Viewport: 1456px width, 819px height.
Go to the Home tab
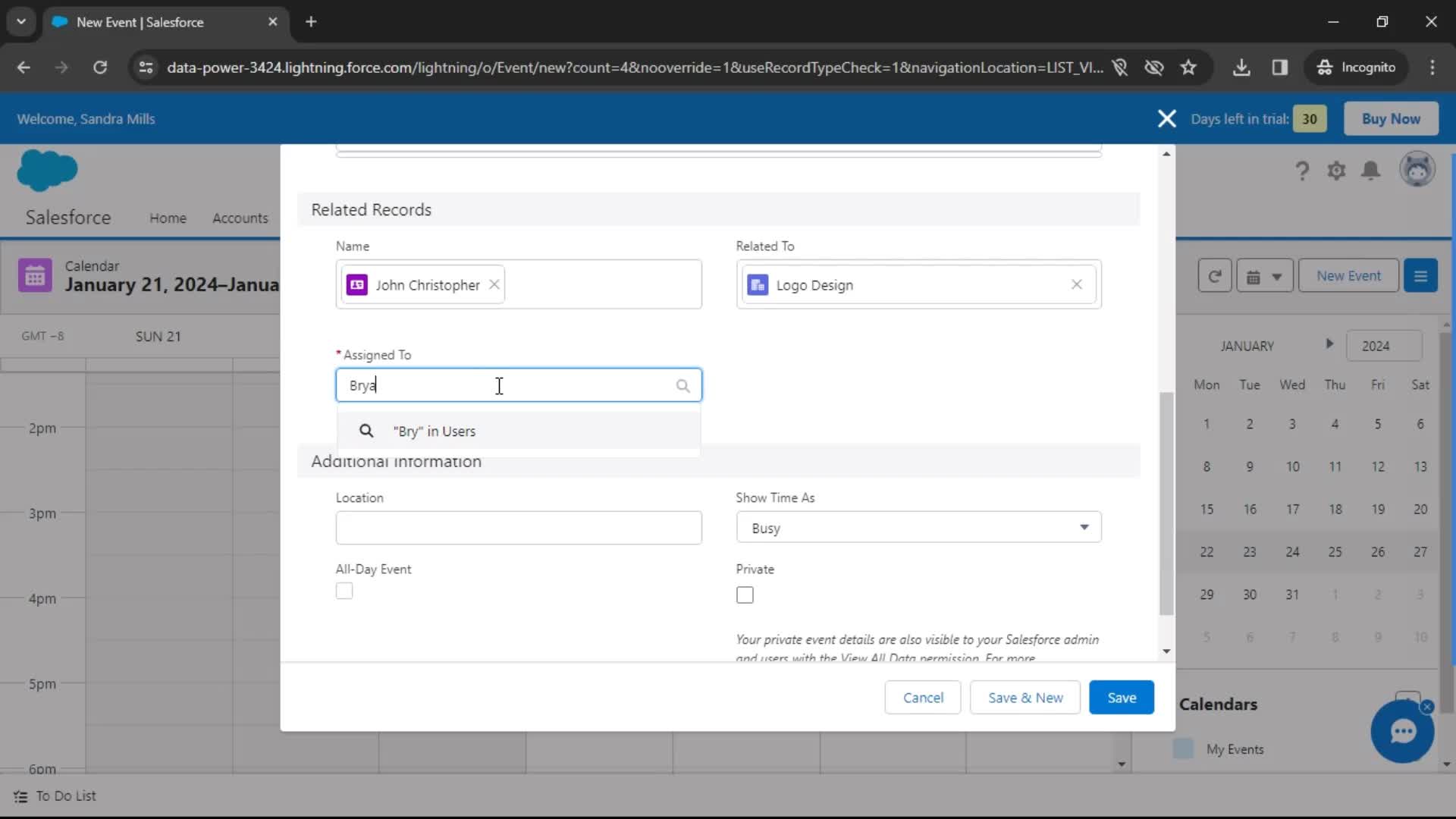pos(168,218)
